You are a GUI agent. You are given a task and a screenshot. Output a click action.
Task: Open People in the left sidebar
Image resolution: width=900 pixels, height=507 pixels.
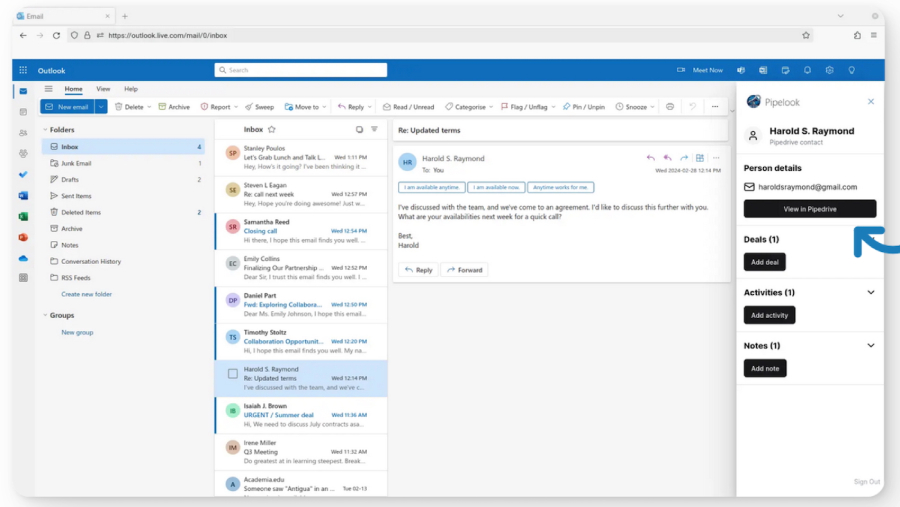pos(23,133)
